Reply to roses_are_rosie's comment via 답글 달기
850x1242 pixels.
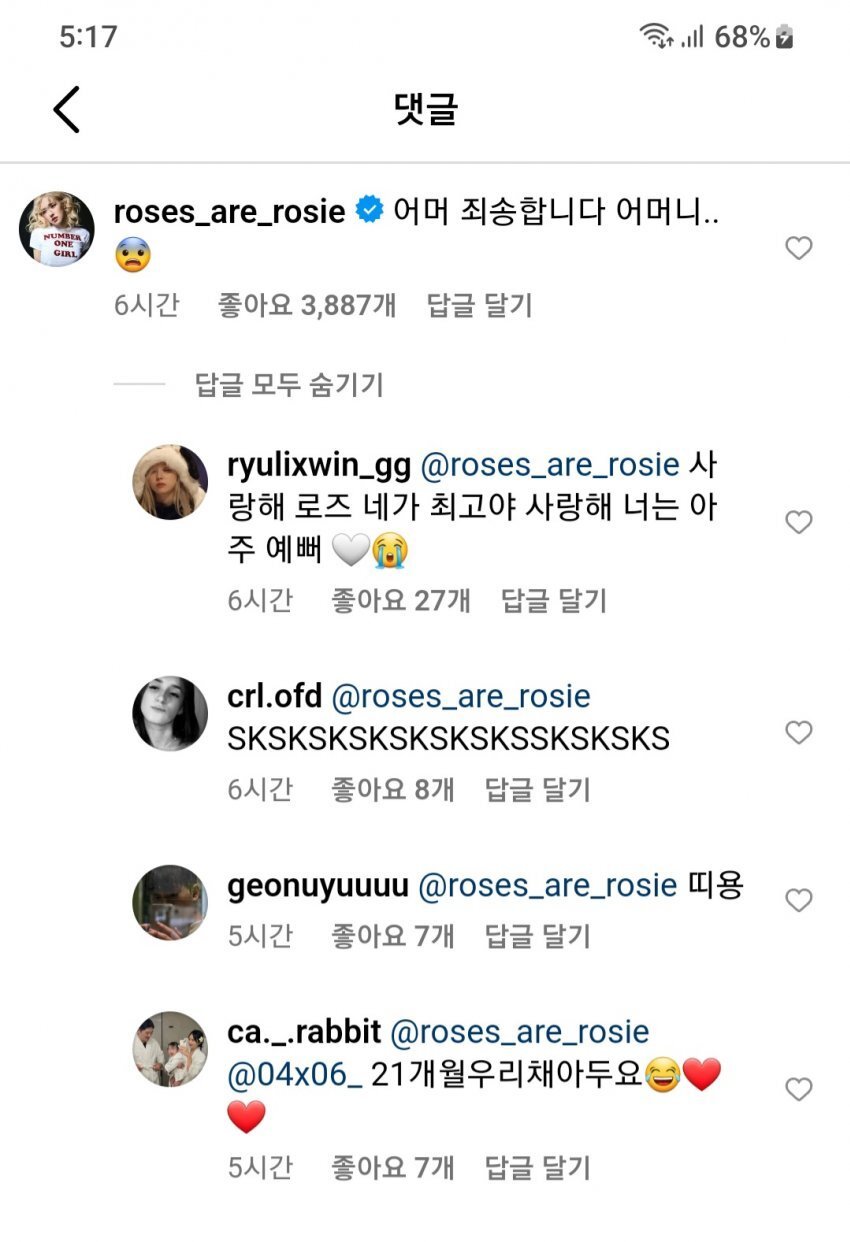[479, 305]
